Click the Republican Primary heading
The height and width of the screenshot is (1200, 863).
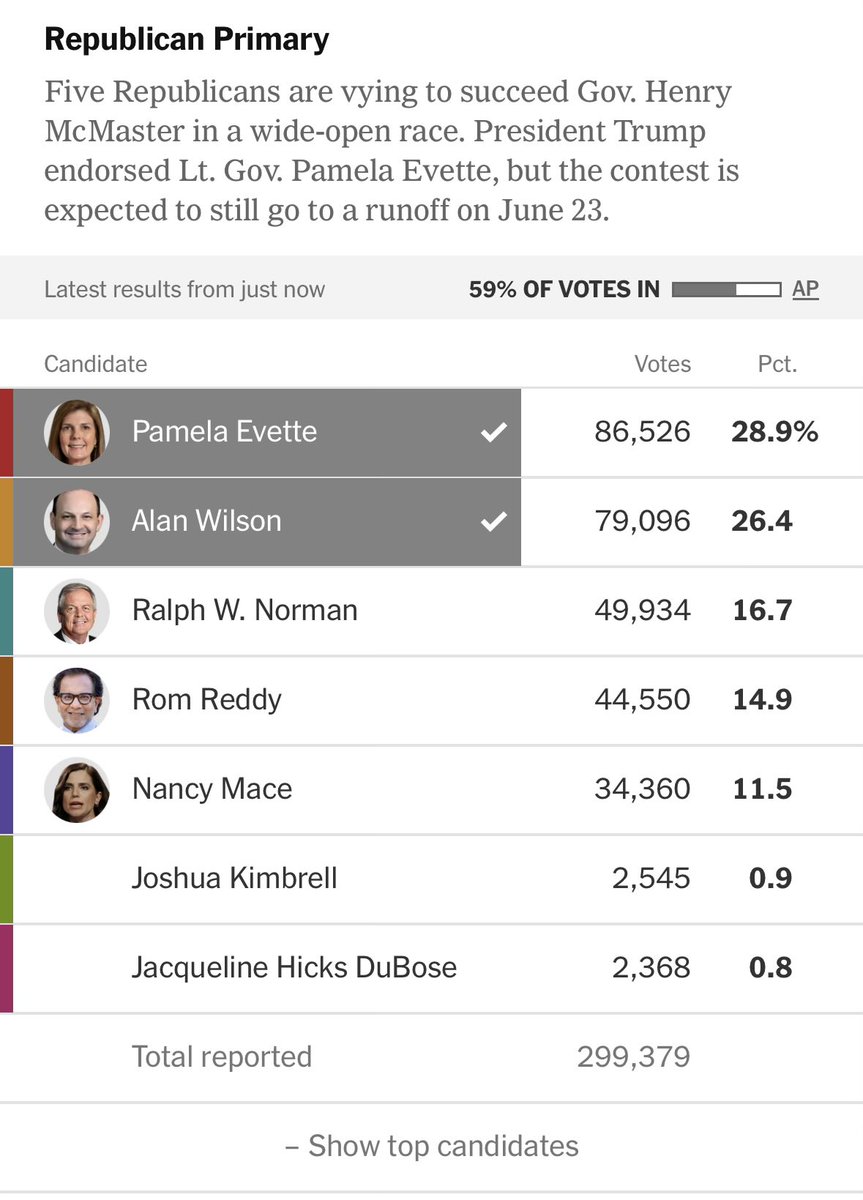[x=186, y=39]
